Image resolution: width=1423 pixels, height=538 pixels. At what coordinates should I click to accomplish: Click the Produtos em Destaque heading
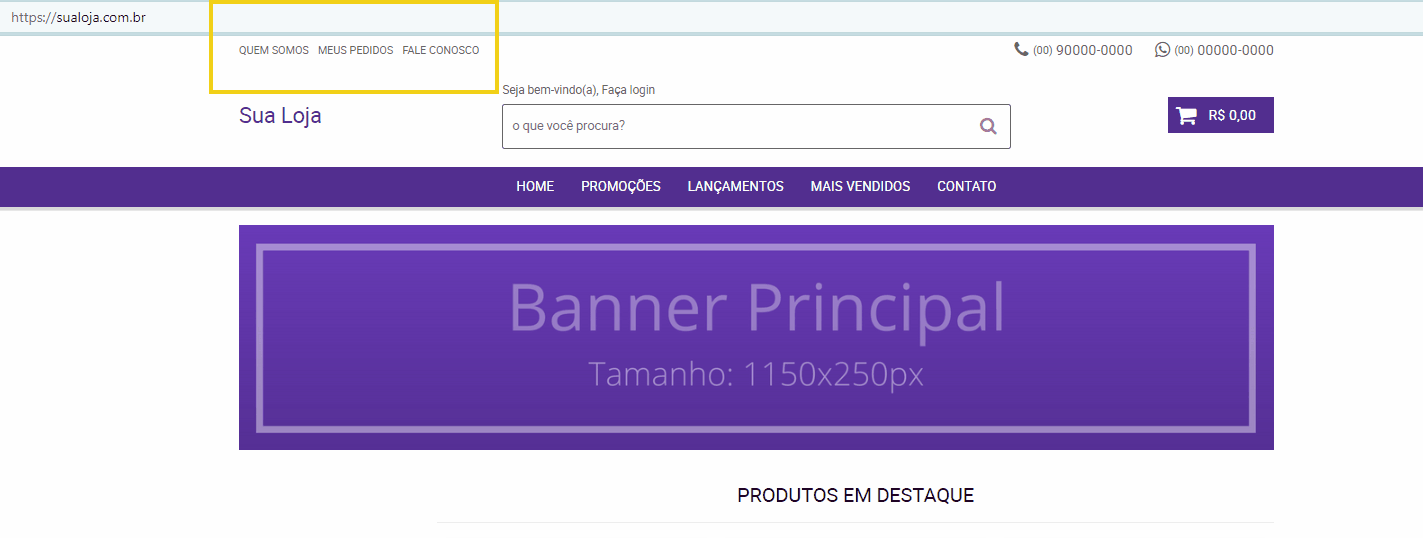pos(855,495)
